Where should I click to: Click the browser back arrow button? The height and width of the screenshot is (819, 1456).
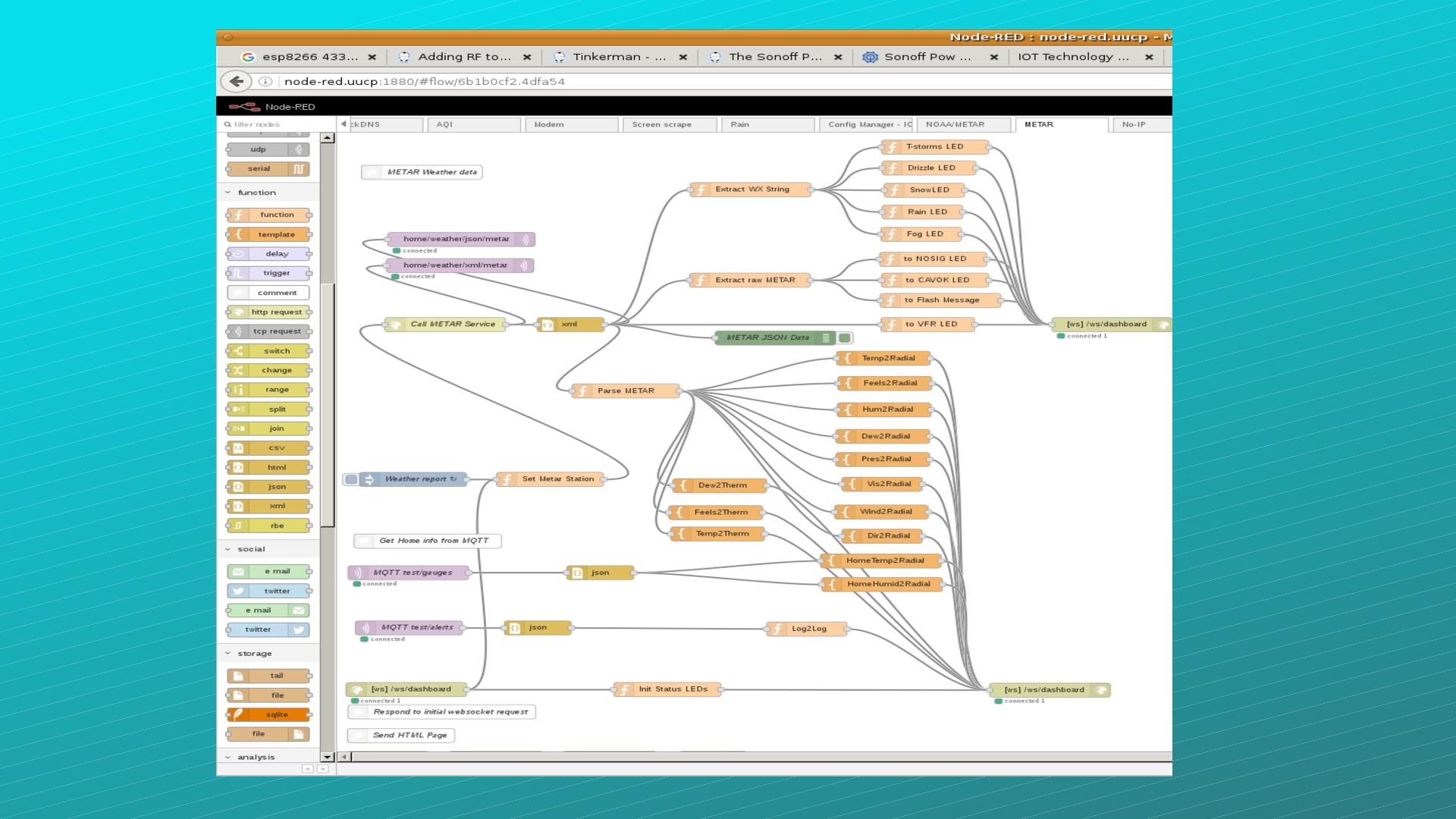coord(237,81)
